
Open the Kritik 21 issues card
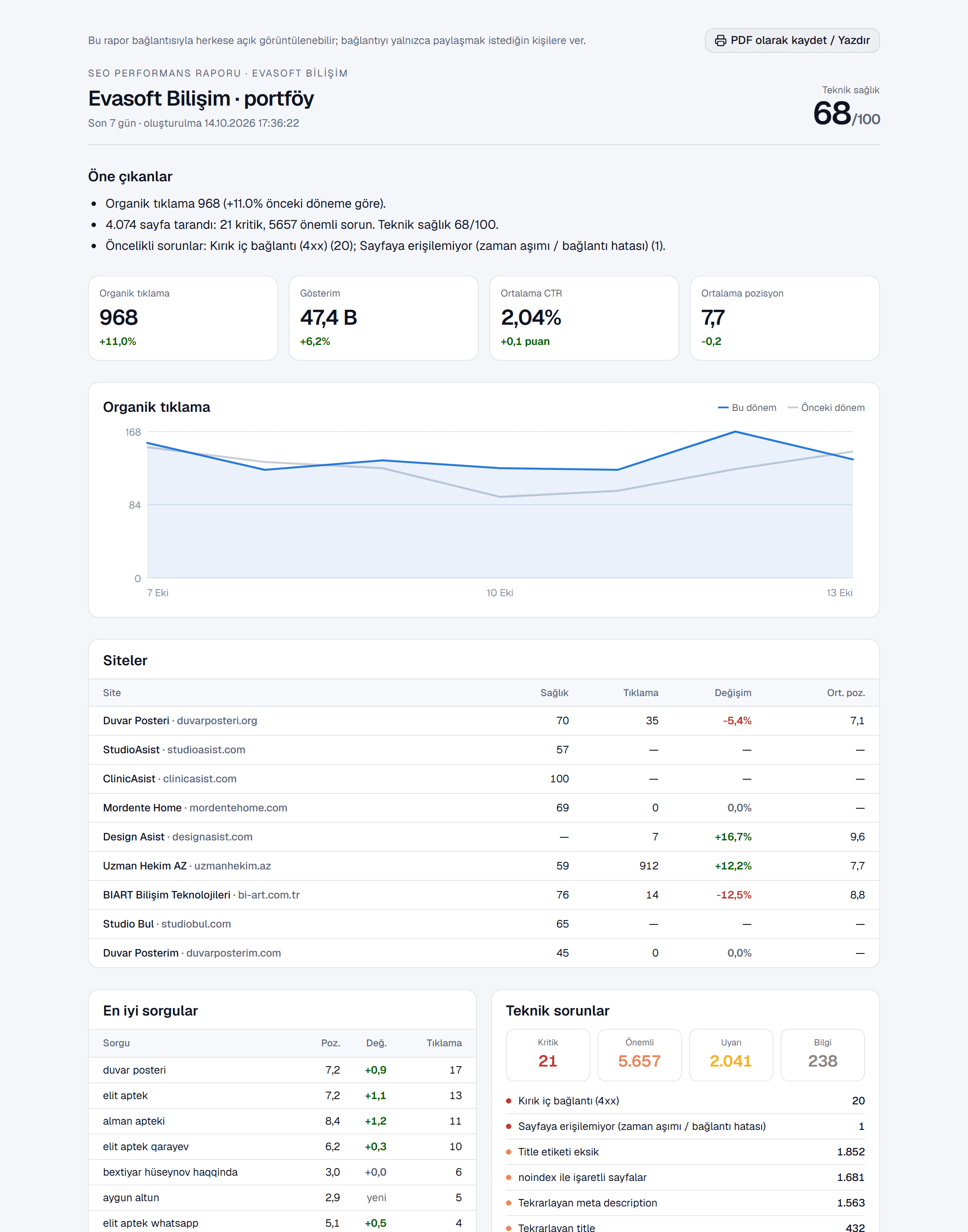click(547, 1055)
